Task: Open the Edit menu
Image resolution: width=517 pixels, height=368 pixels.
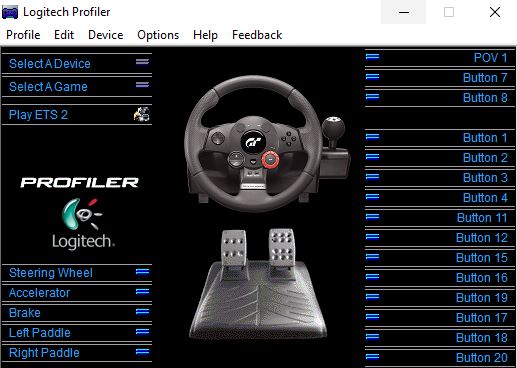Action: coord(64,35)
